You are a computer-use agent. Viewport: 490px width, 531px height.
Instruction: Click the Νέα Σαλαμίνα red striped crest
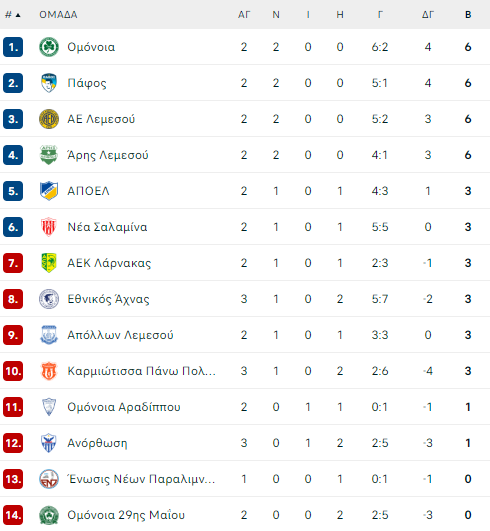[49, 227]
